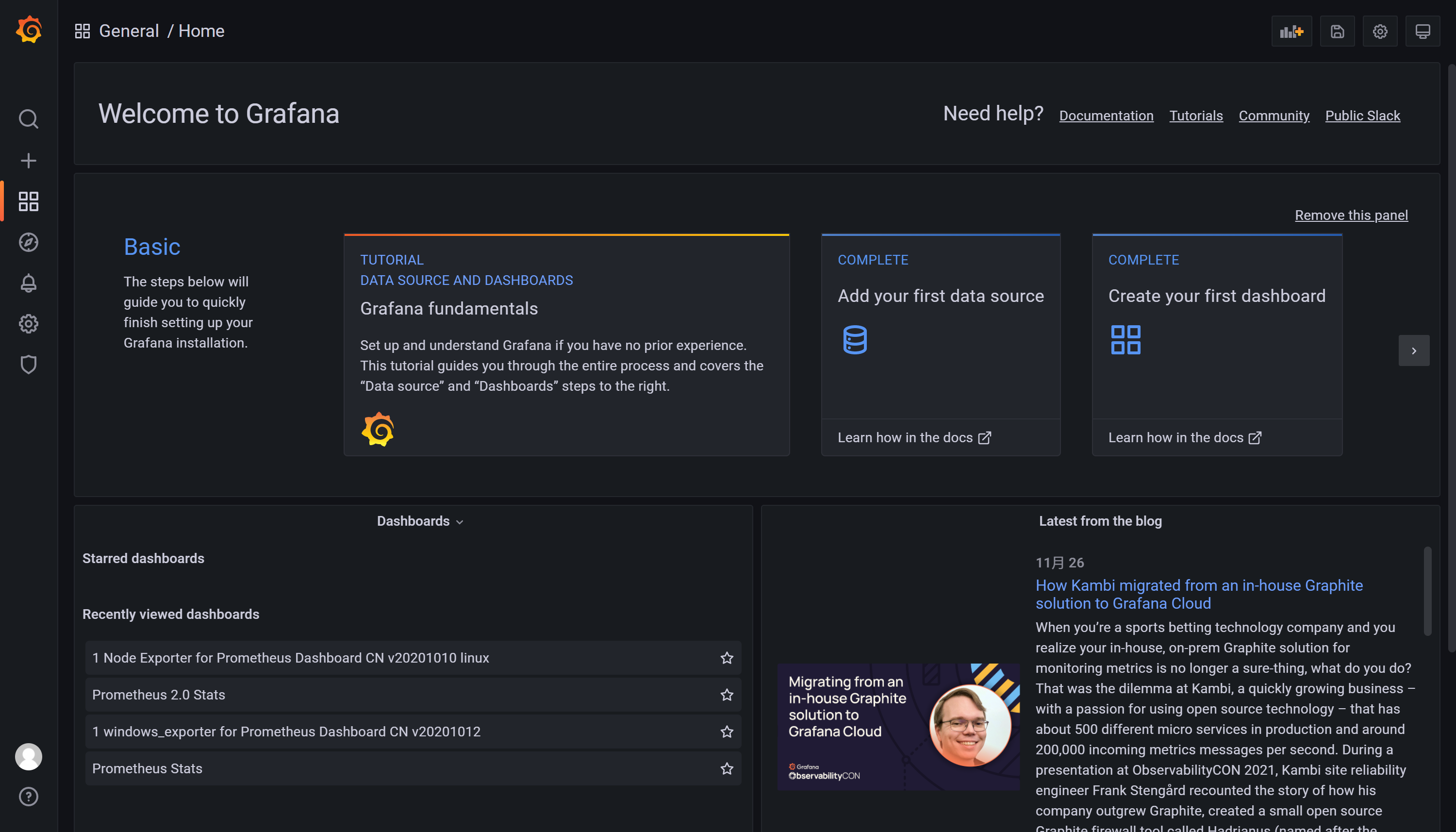
Task: Click the blog panel scrollbar
Action: [1427, 591]
